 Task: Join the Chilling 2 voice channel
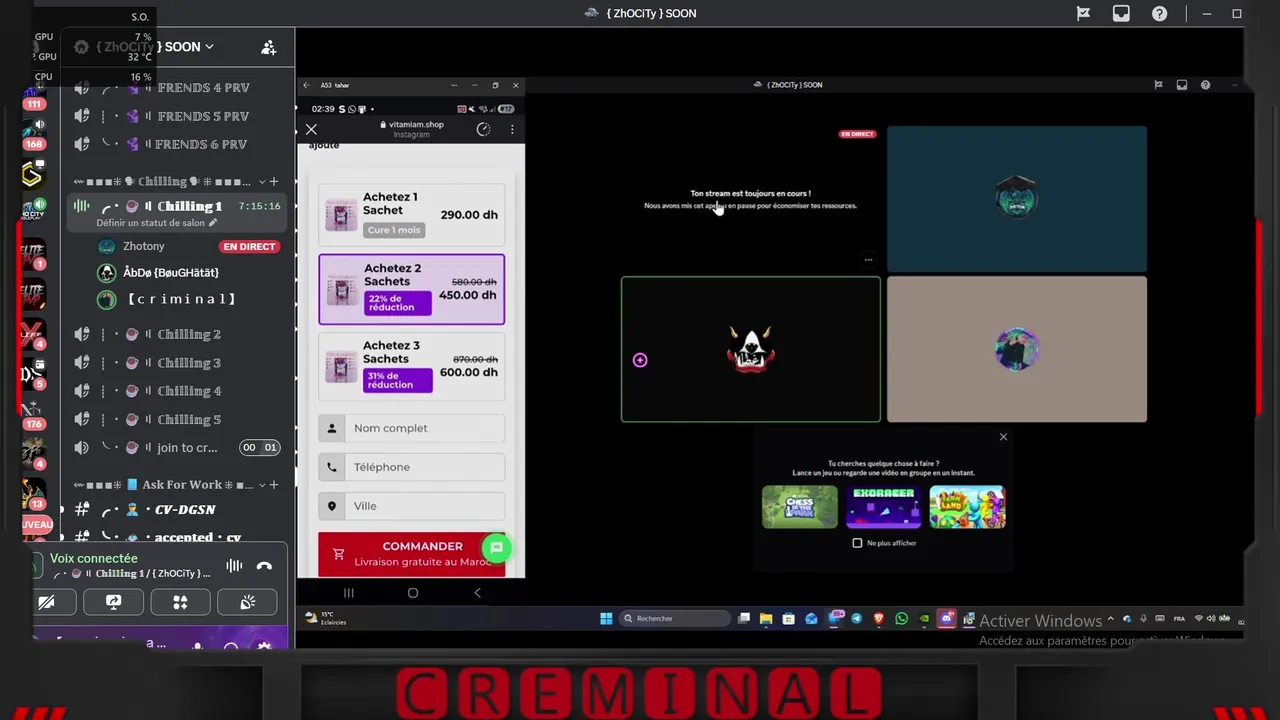178,334
